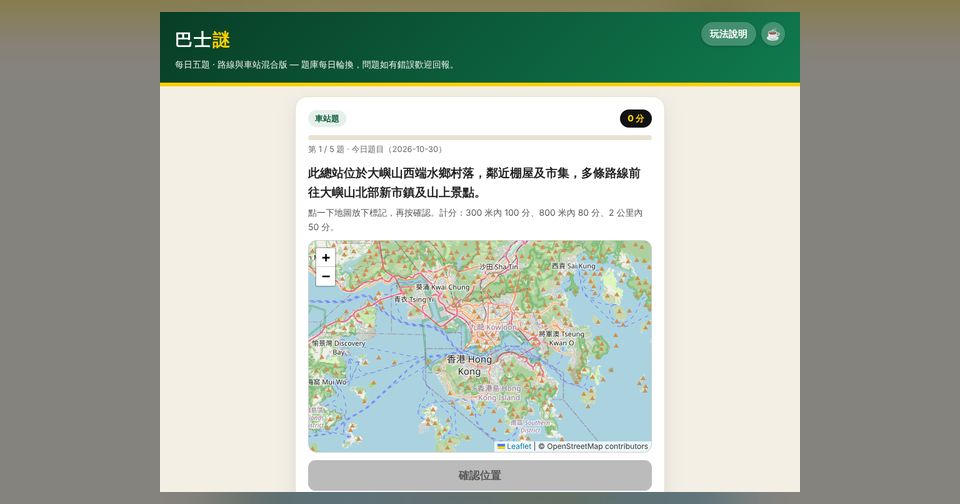Click 九龍 Kowloon label on the map
960x504 pixels.
pos(493,327)
